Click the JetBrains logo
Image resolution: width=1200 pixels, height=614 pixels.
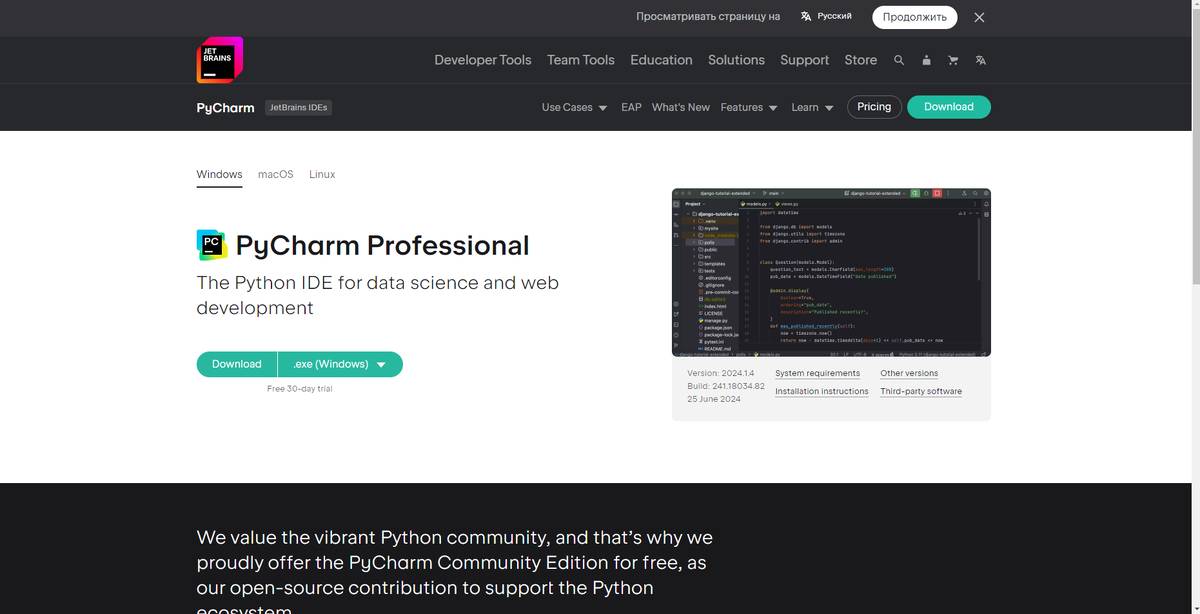coord(220,60)
